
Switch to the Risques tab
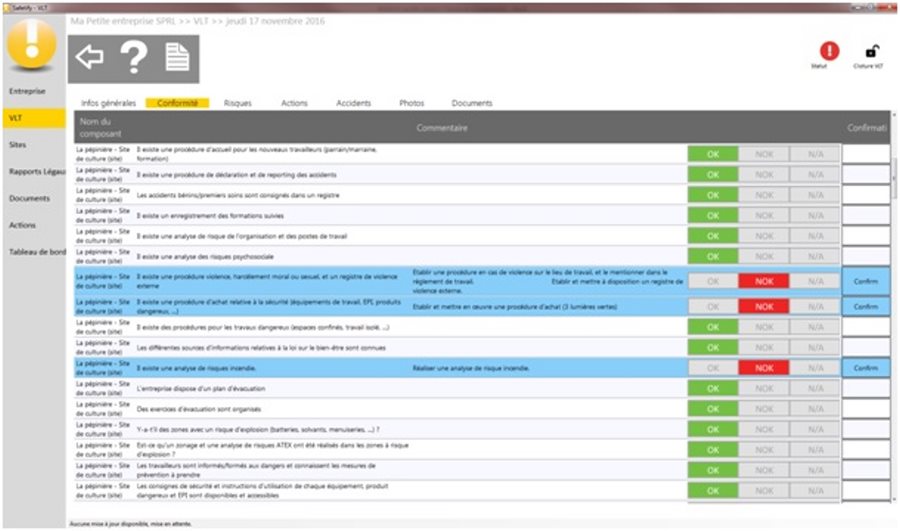238,103
